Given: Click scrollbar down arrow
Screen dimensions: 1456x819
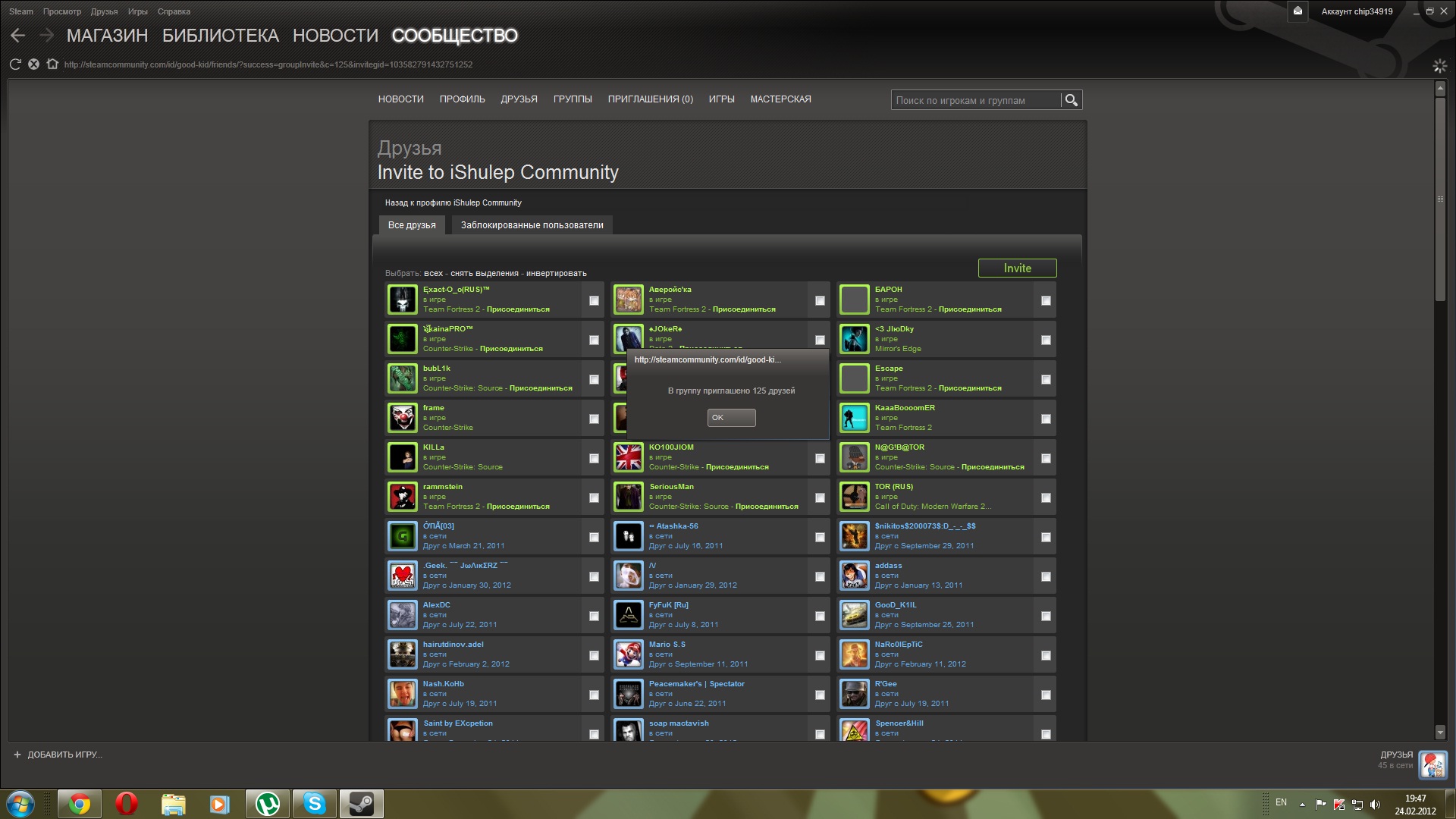Looking at the screenshot, I should pos(1440,732).
